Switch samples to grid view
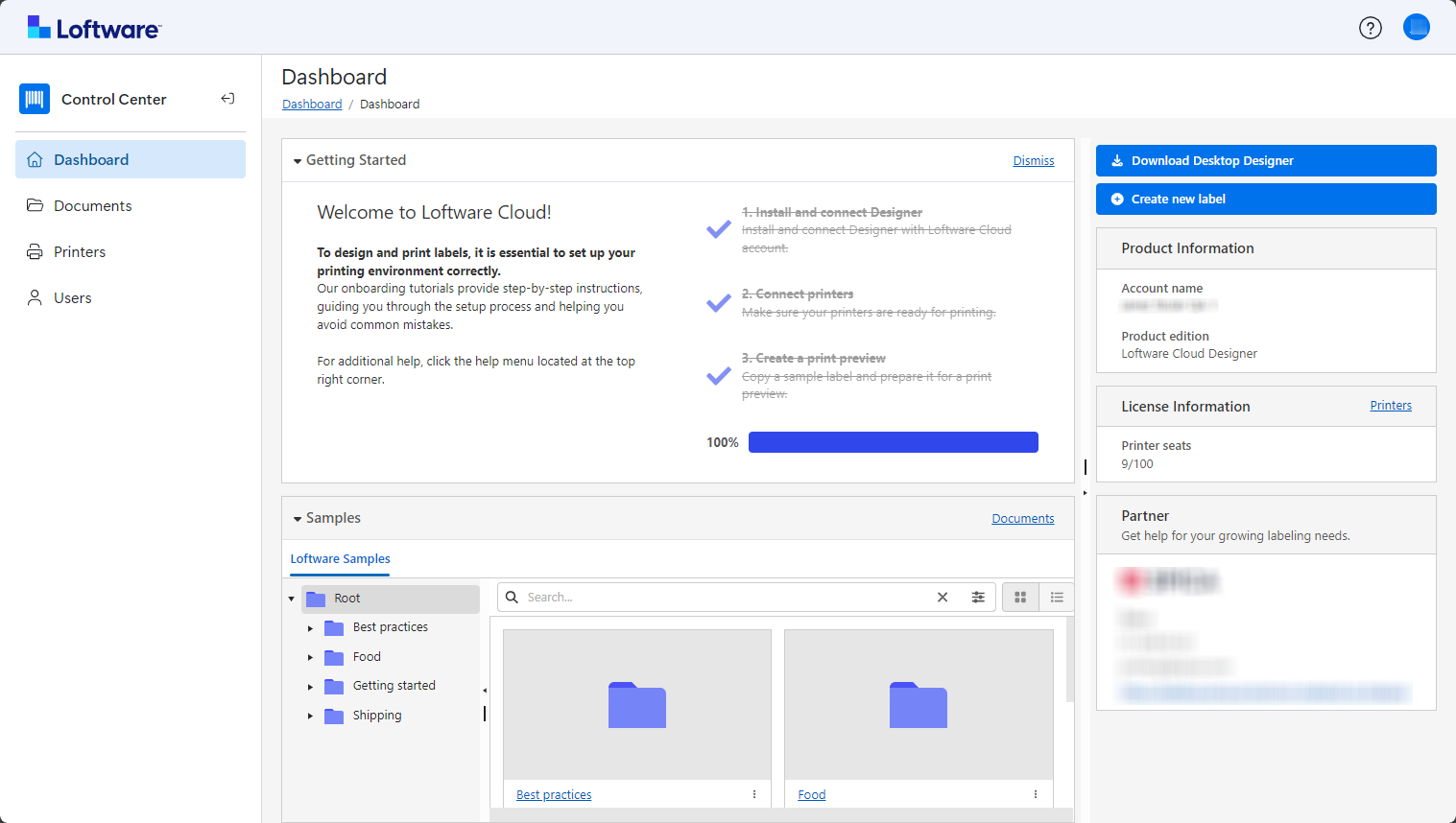The image size is (1456, 823). point(1020,598)
